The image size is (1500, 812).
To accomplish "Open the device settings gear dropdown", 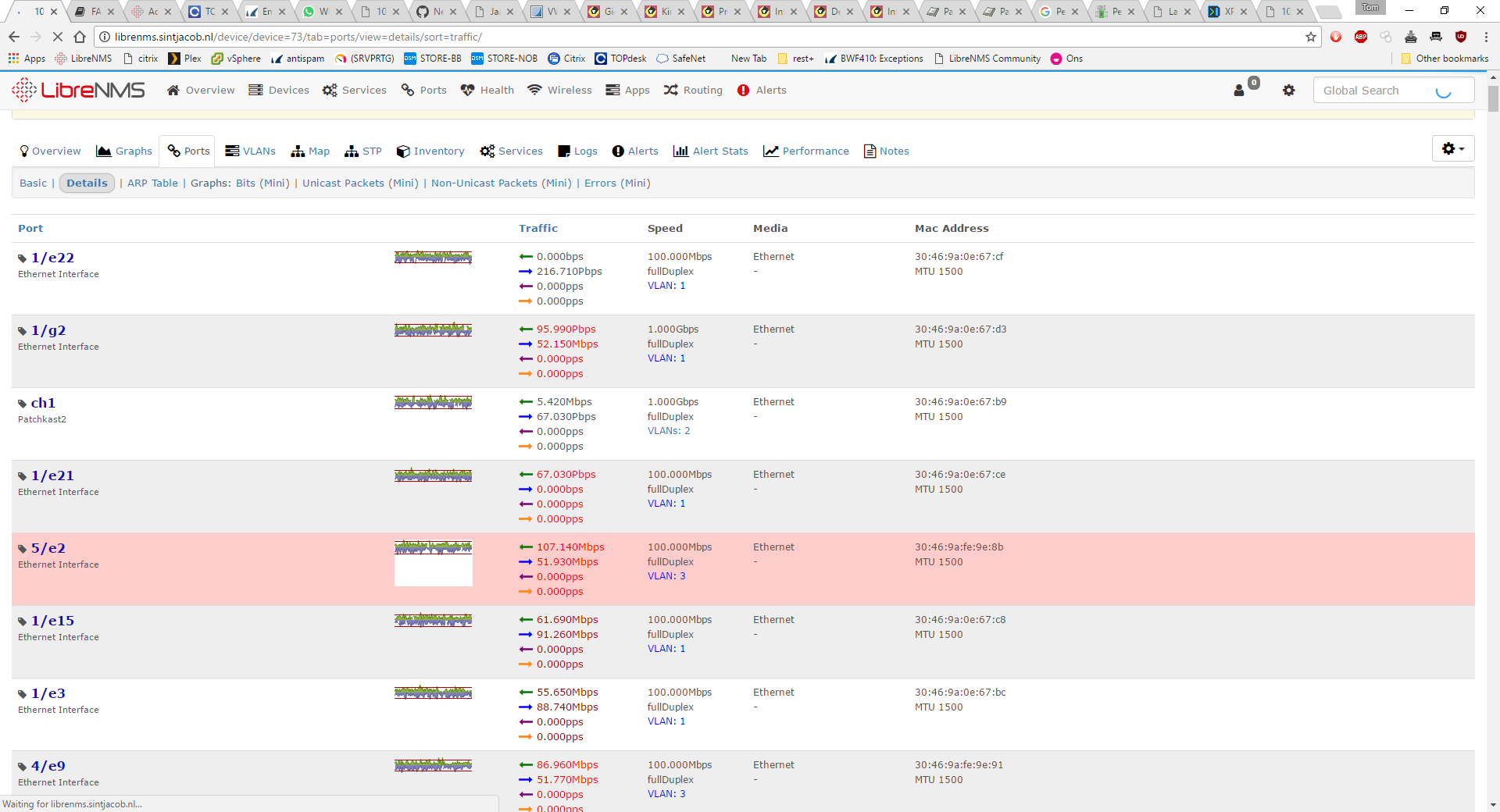I will coord(1452,148).
